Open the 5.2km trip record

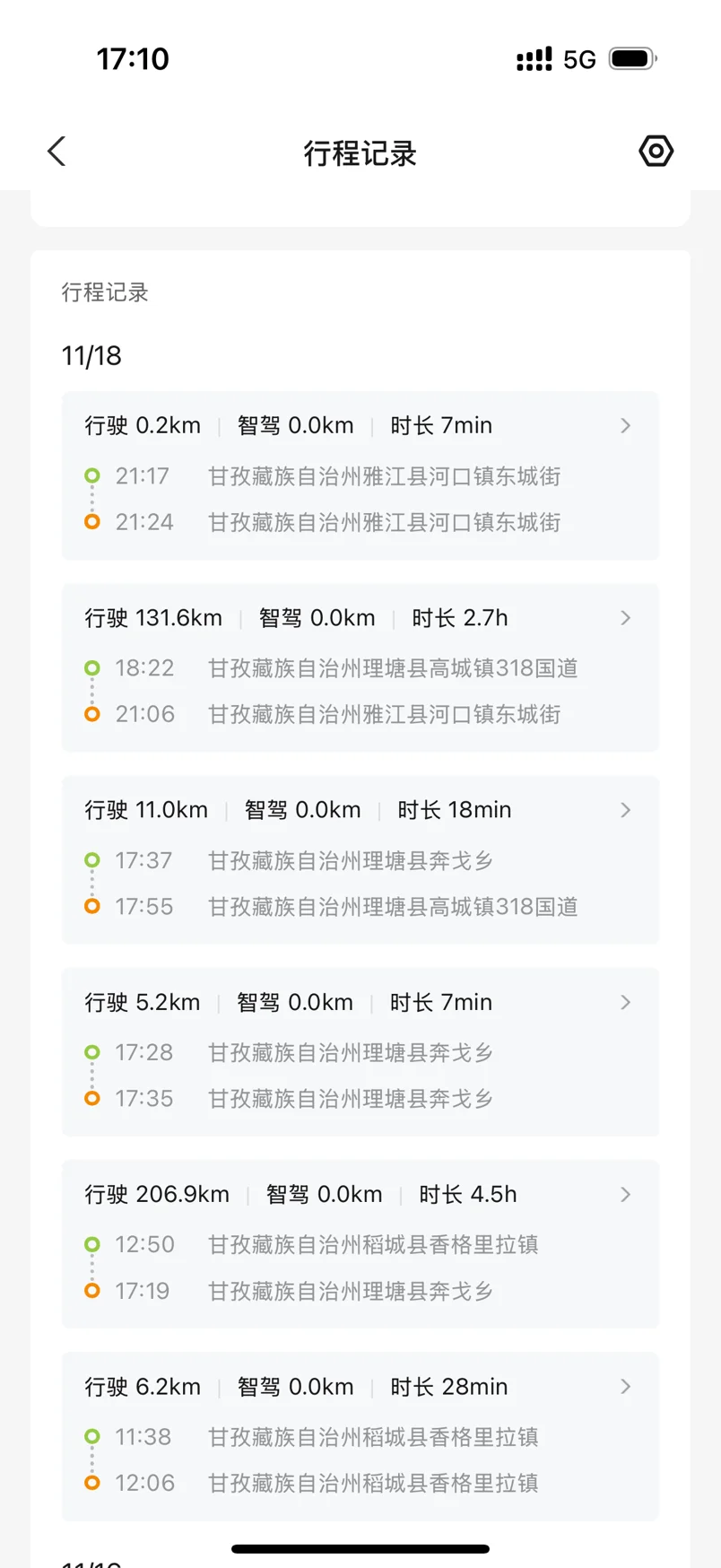click(x=360, y=1051)
